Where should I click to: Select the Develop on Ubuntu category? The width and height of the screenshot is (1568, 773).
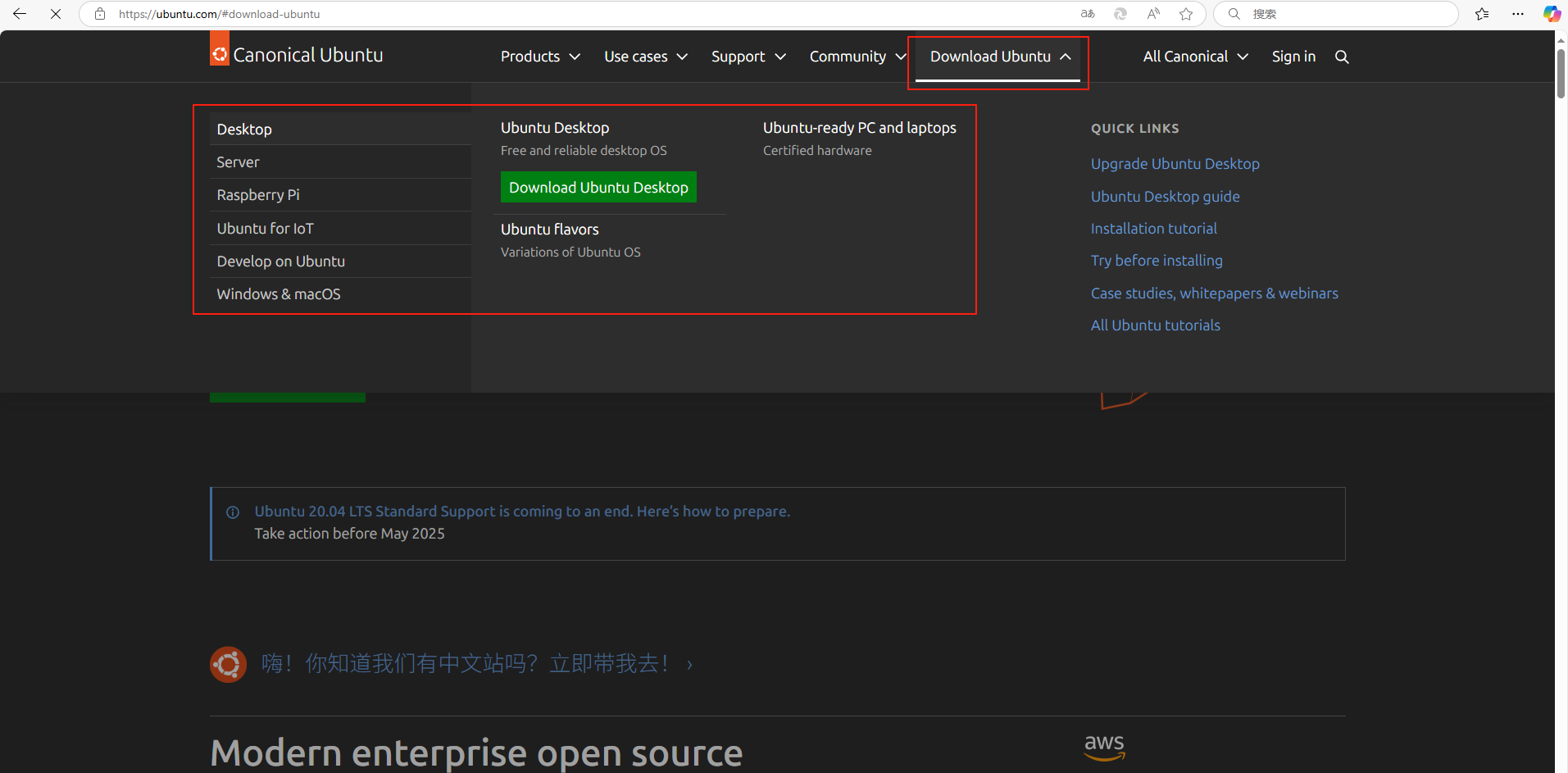[x=340, y=261]
